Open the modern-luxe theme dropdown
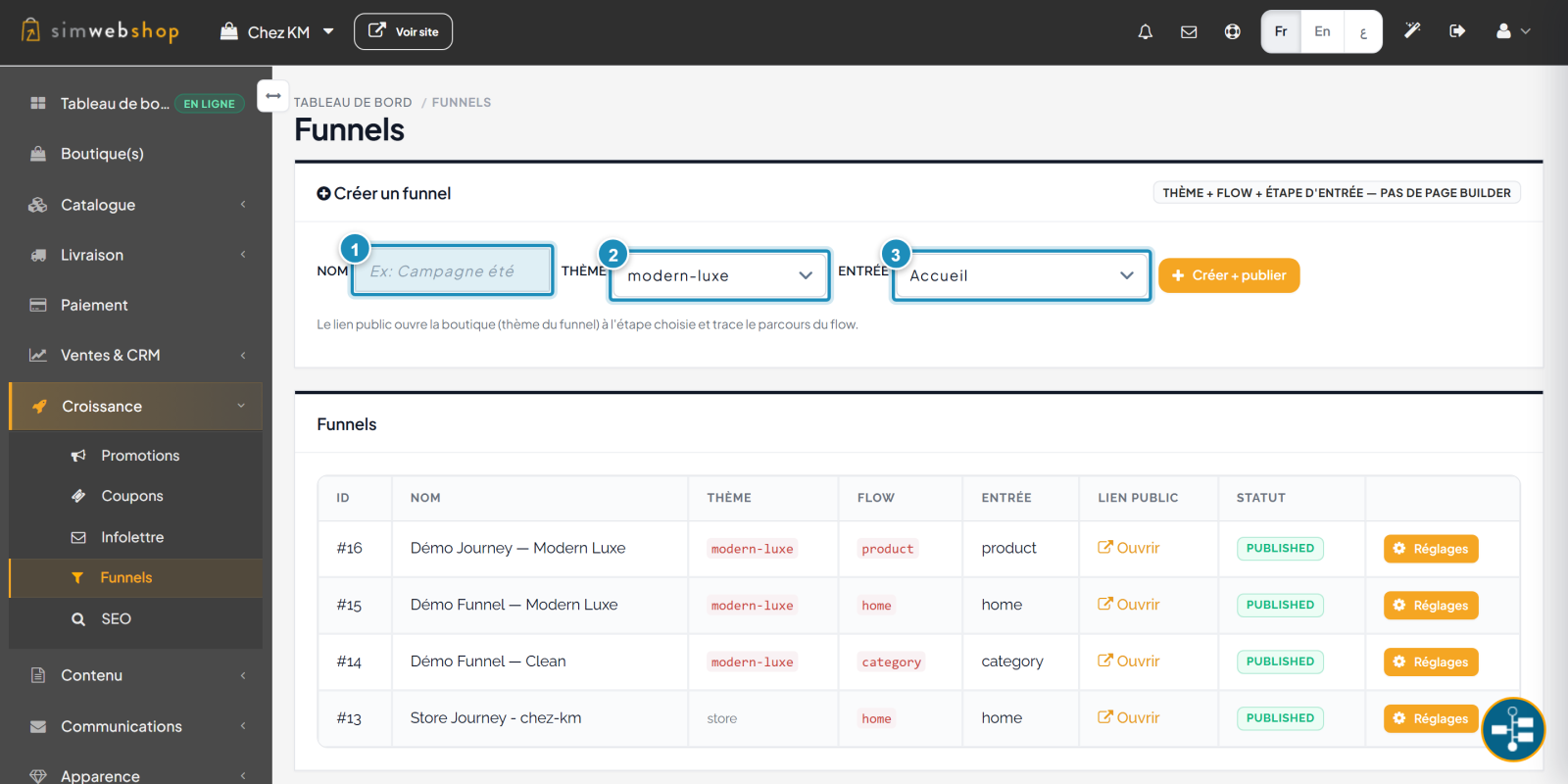 point(720,275)
